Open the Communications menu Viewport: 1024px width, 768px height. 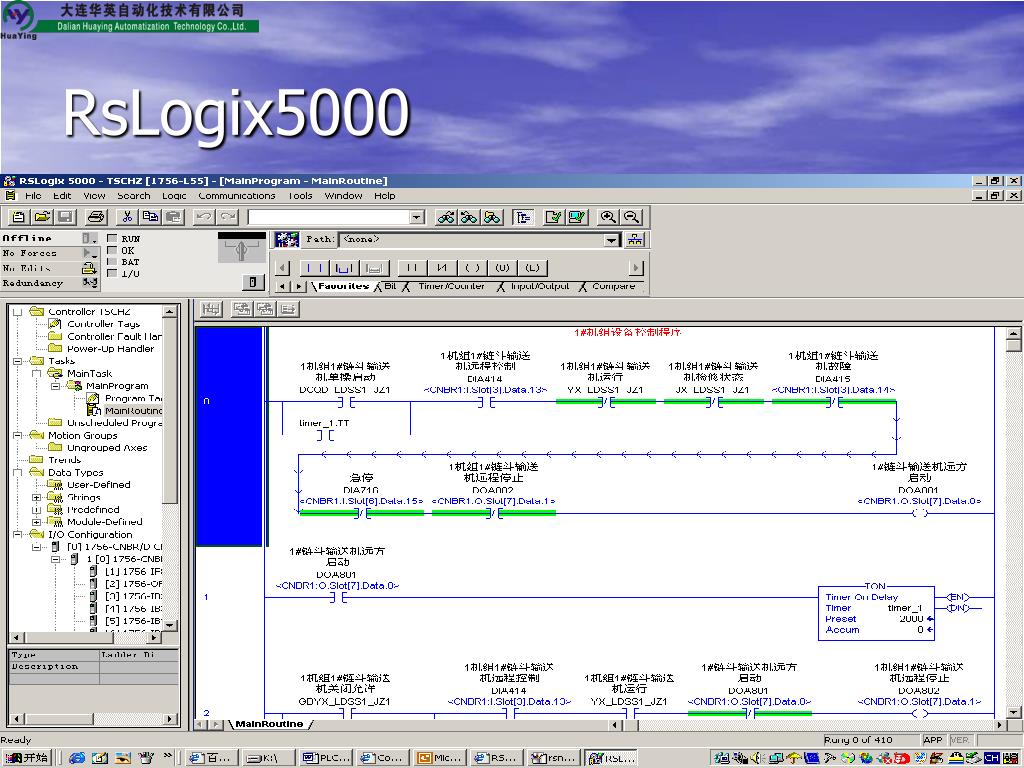pos(237,196)
